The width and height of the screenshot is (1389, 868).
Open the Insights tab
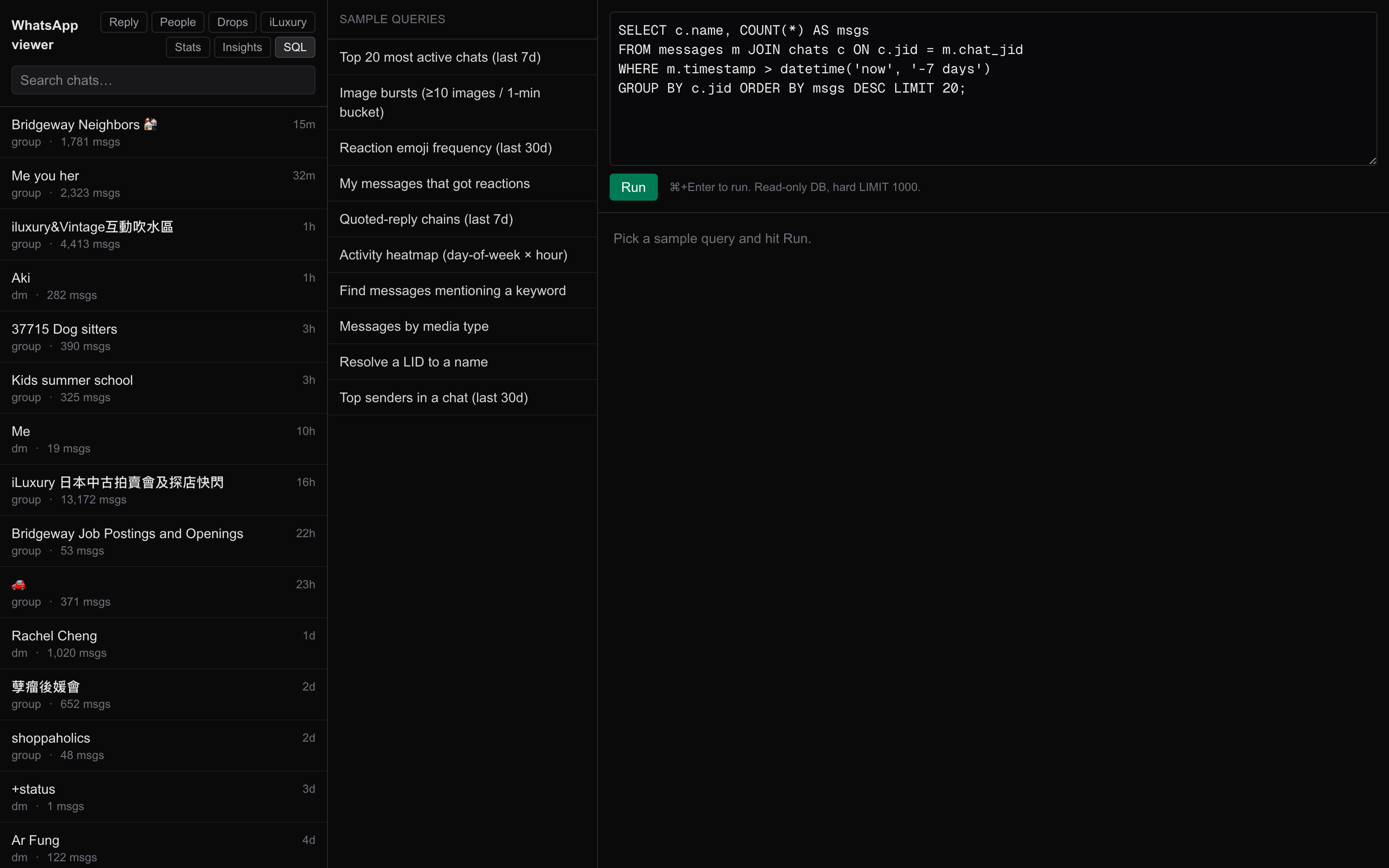point(242,47)
